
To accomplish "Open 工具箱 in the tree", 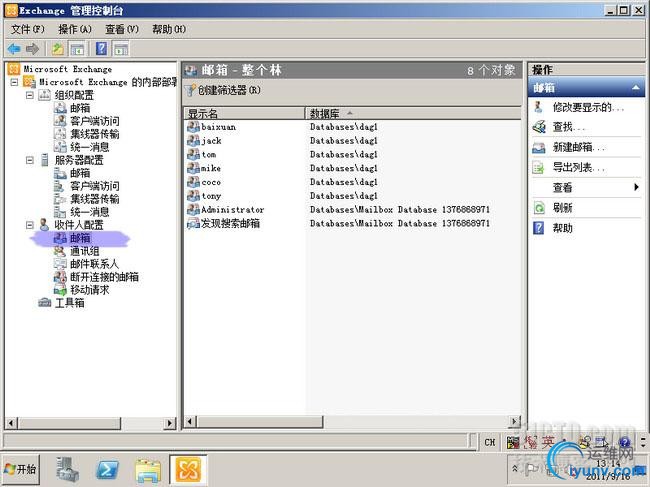I will 70,303.
